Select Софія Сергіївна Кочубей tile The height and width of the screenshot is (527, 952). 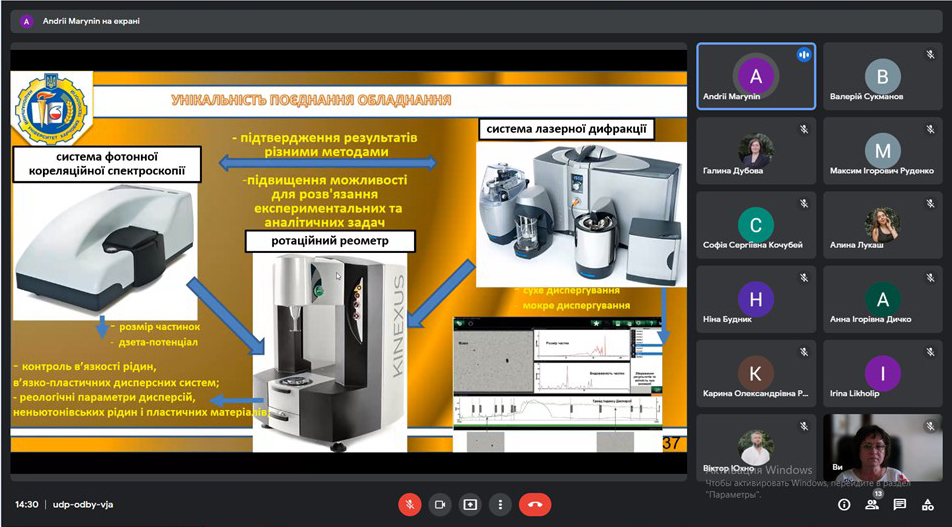[x=756, y=225]
